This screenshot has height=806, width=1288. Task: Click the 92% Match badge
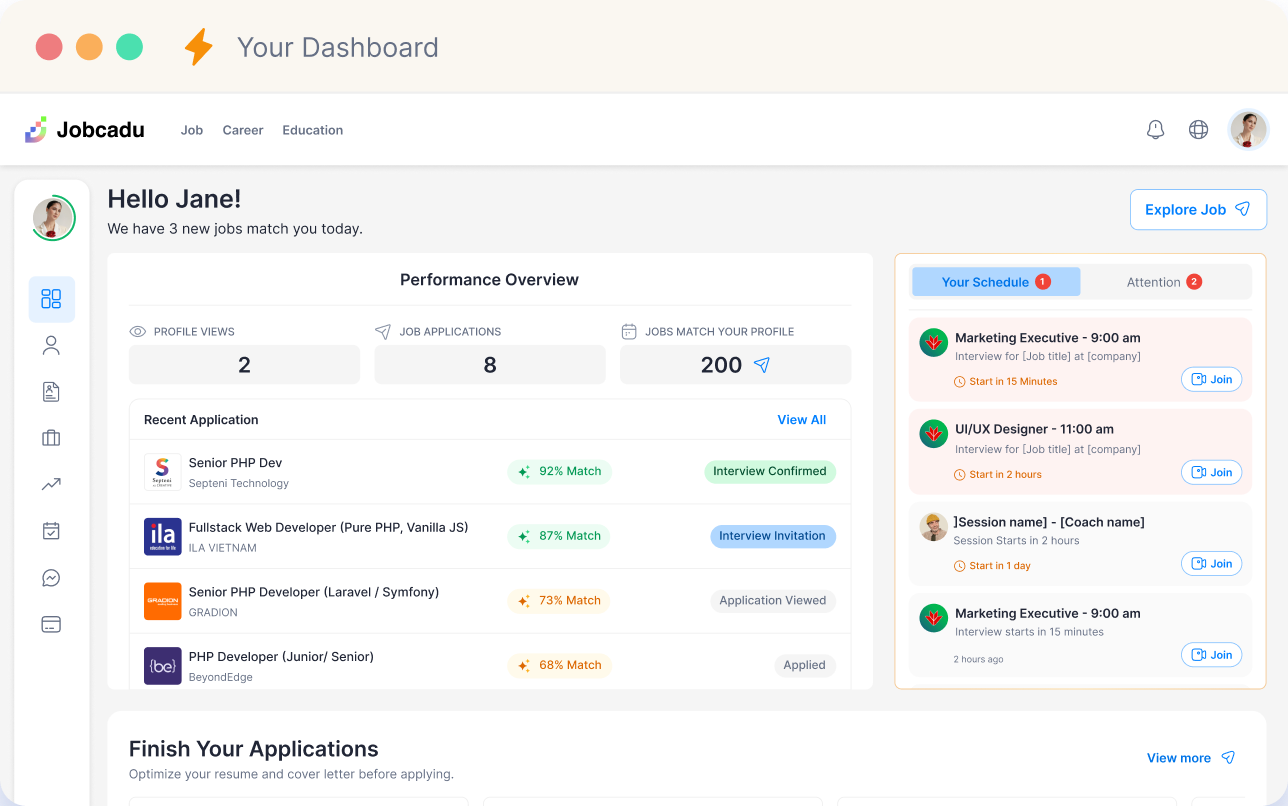click(560, 472)
